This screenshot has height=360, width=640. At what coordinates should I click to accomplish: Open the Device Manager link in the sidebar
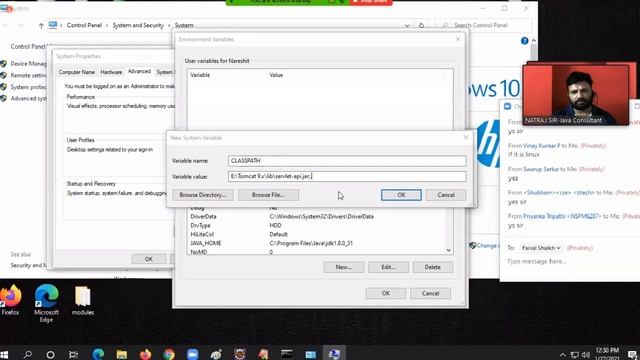click(x=28, y=64)
